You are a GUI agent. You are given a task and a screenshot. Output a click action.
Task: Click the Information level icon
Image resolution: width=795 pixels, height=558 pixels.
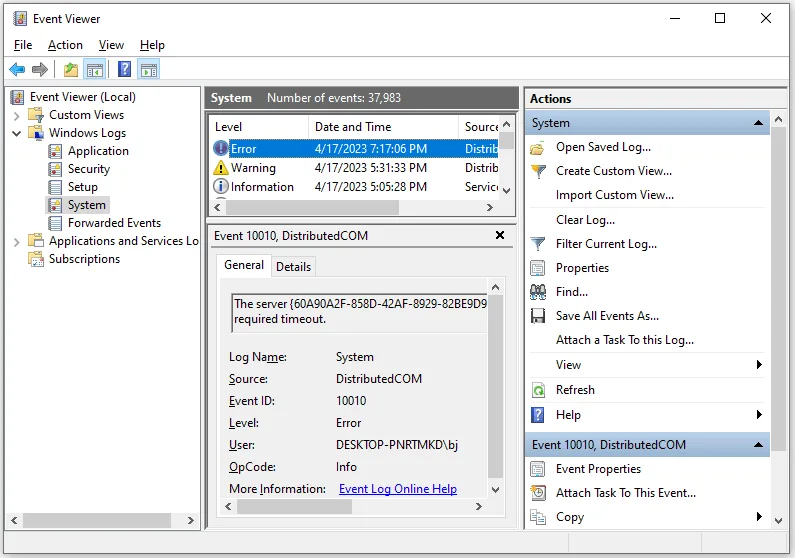coord(221,186)
